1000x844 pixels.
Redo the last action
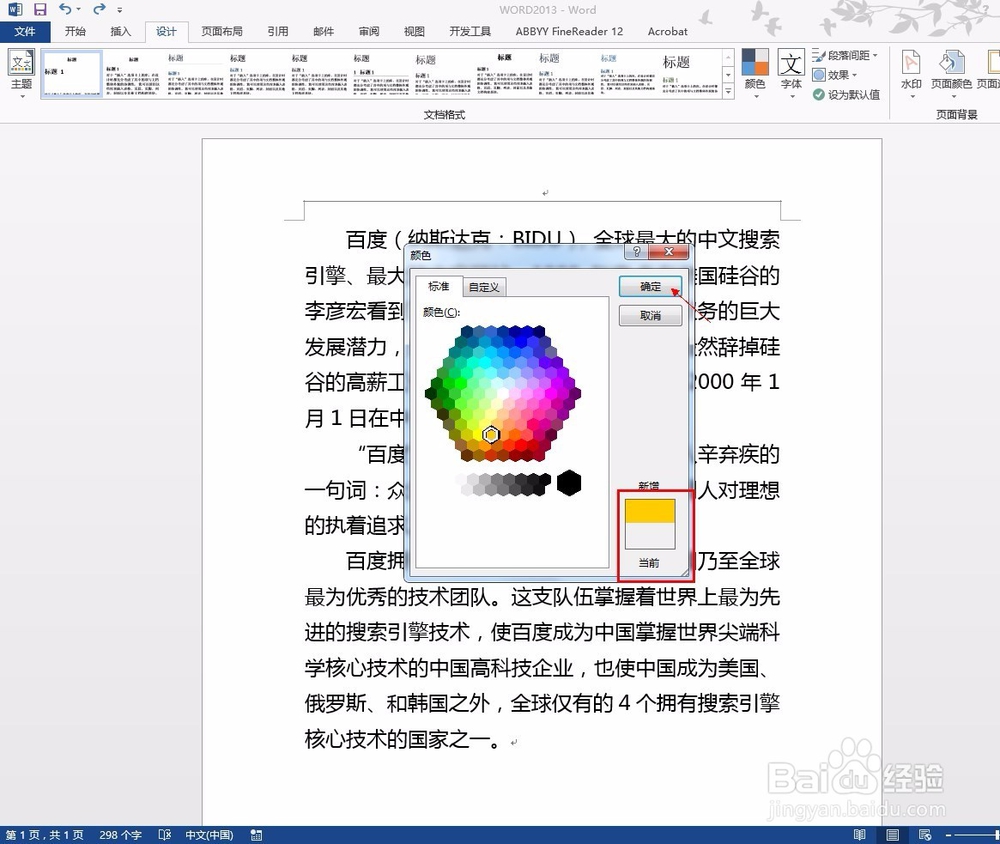(x=99, y=9)
